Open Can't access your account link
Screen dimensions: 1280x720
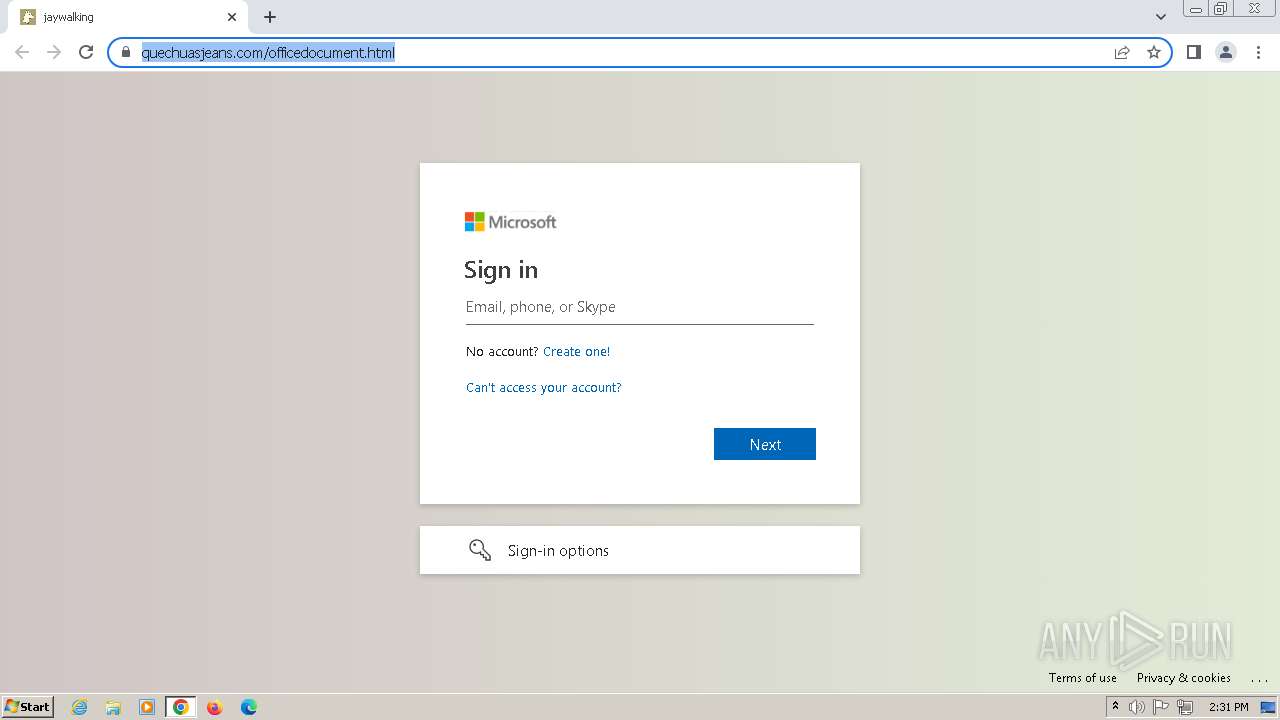[544, 387]
